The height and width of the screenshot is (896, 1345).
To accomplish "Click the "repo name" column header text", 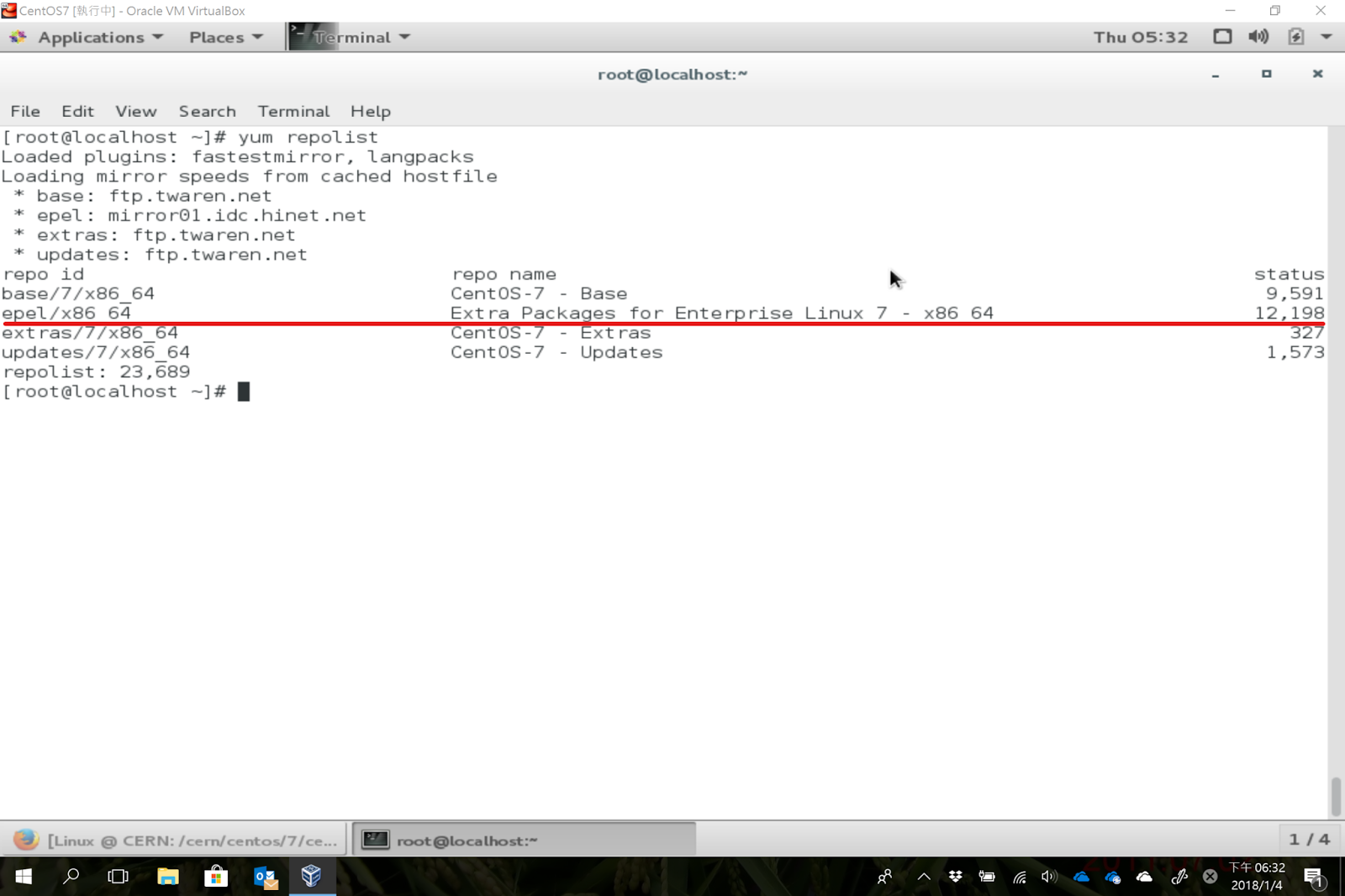I will tap(504, 274).
